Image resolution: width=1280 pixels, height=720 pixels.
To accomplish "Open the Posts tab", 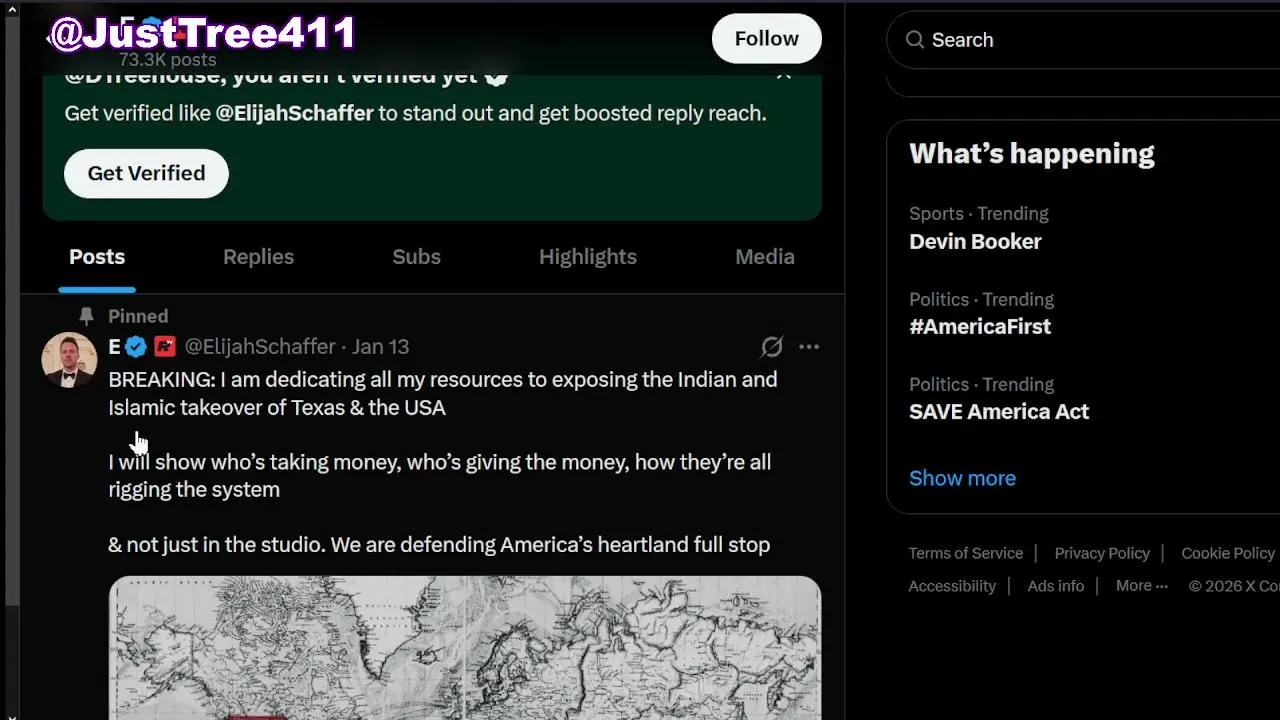I will (x=97, y=257).
